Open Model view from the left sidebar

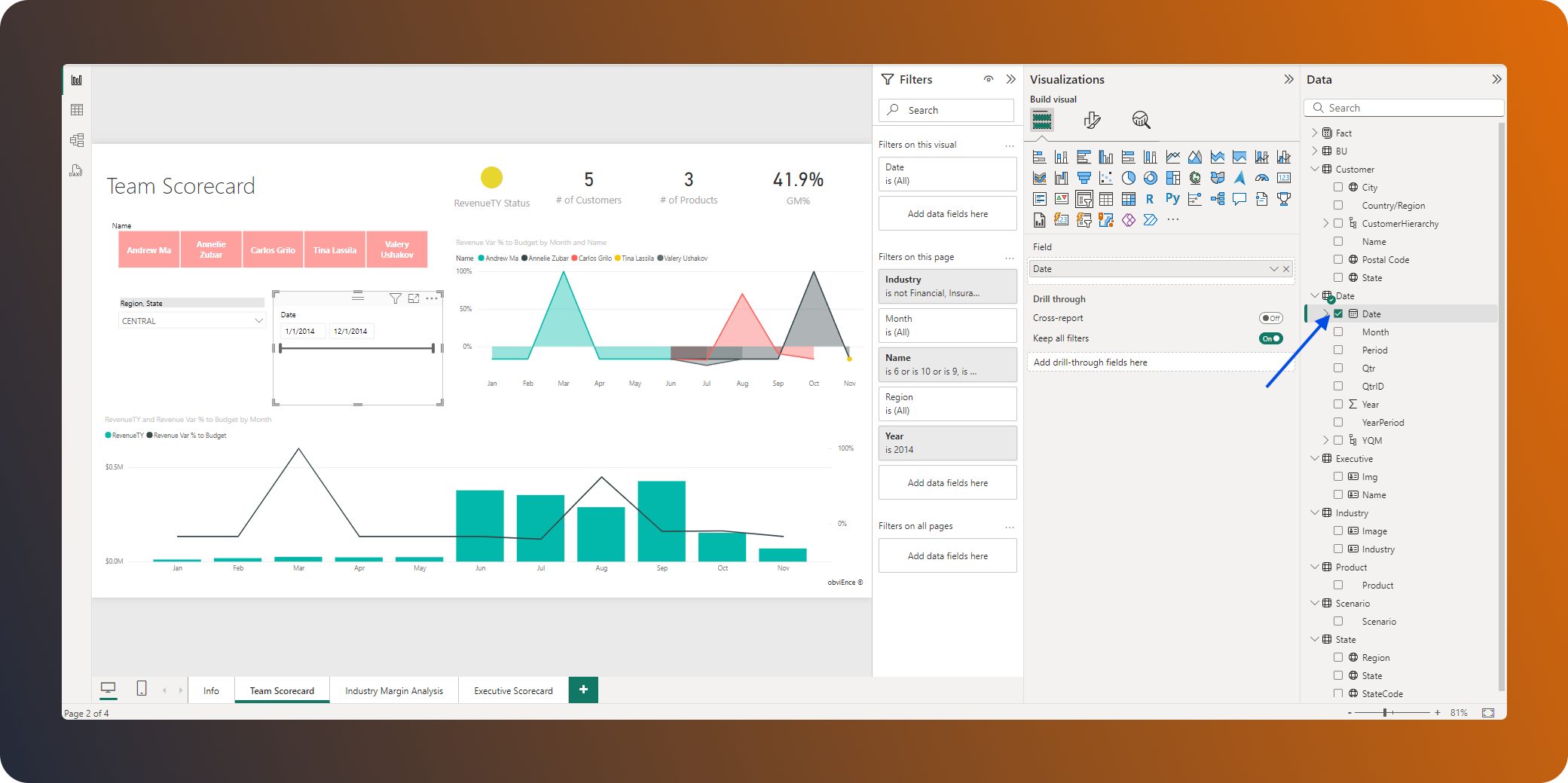[76, 139]
